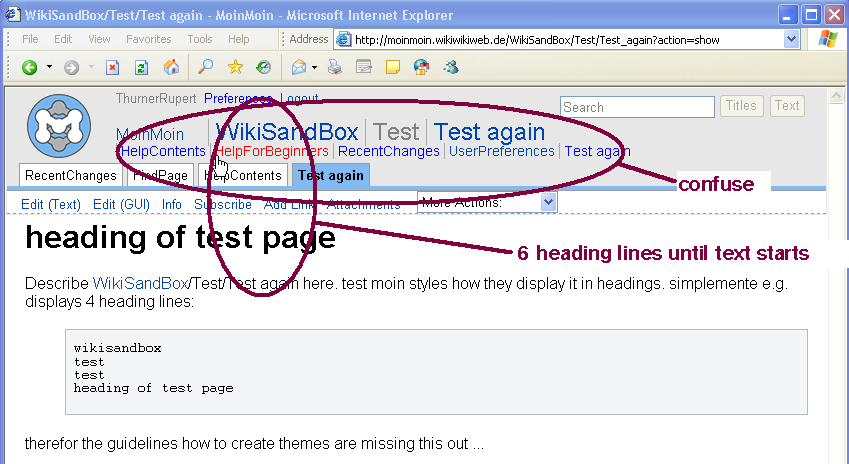Print the page with printer icon
The height and width of the screenshot is (464, 849).
[335, 67]
